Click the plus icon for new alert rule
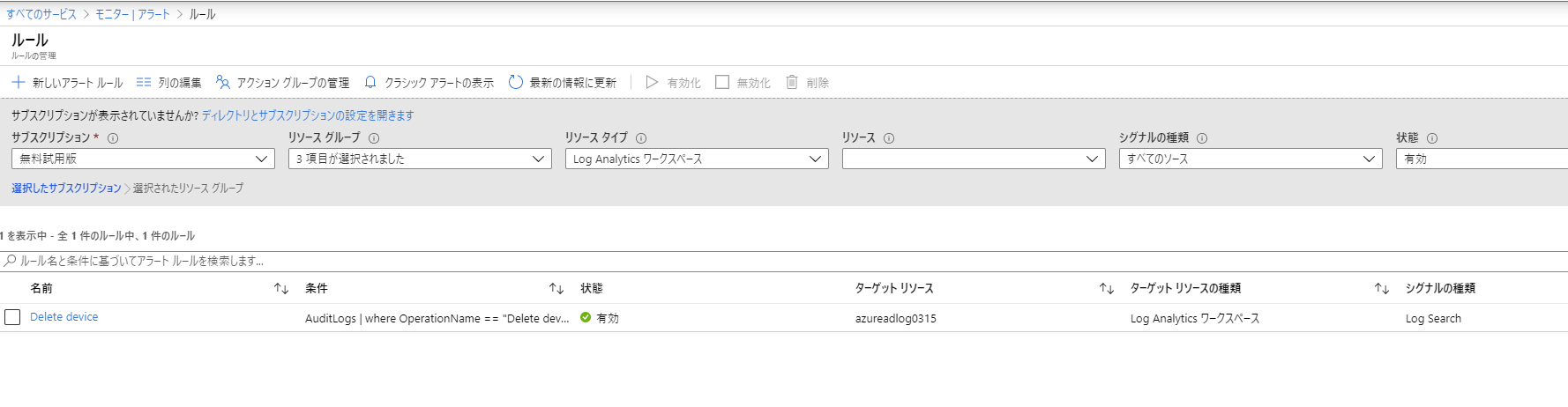Screen dimensions: 1568x407 click(19, 82)
